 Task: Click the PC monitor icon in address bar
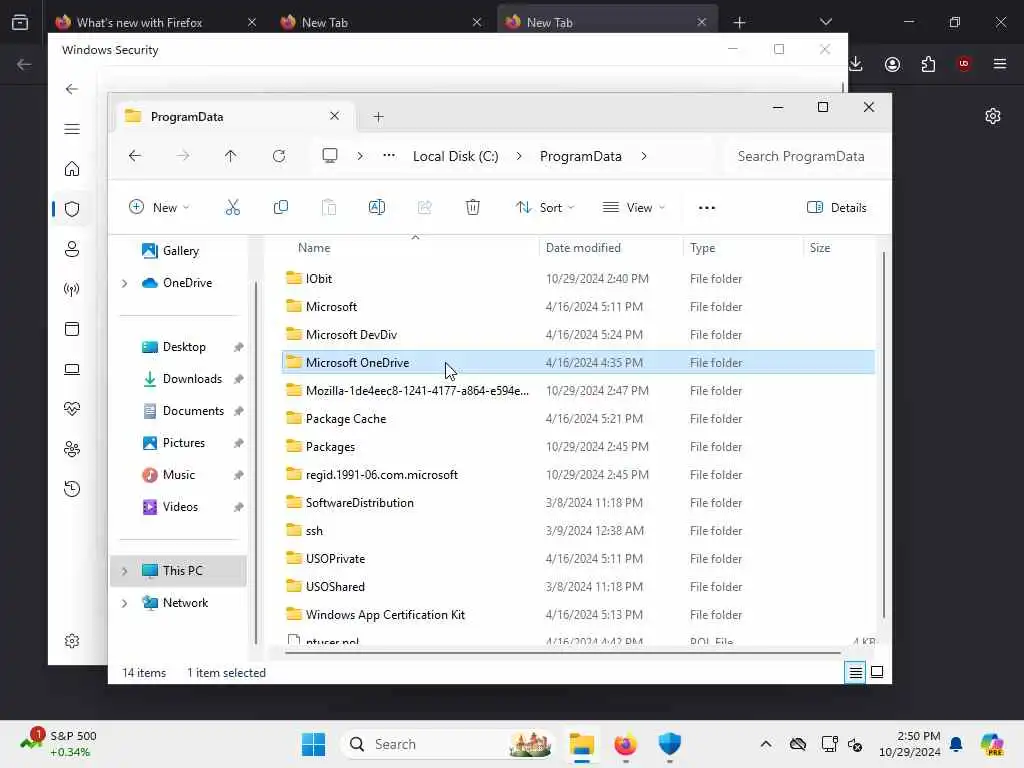pyautogui.click(x=330, y=156)
